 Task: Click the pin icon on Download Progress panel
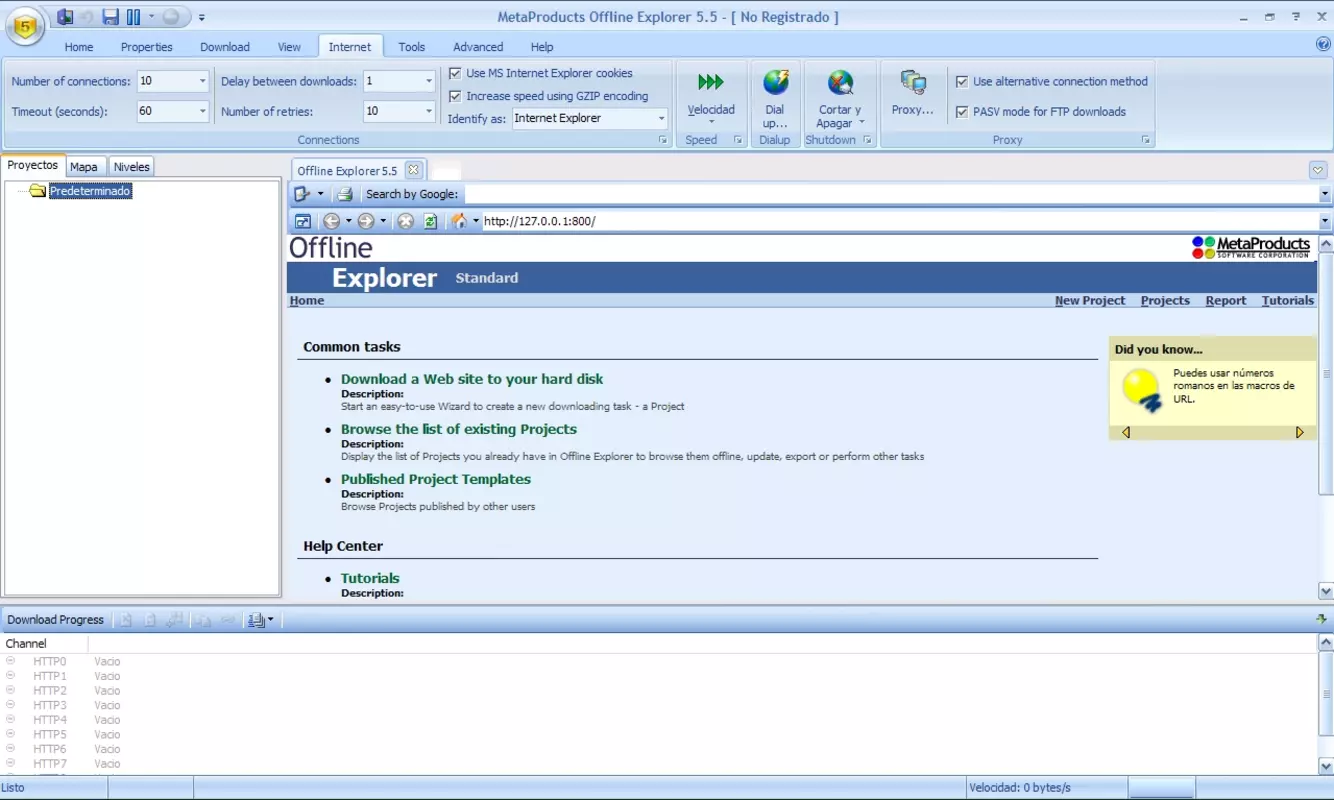[x=1321, y=619]
